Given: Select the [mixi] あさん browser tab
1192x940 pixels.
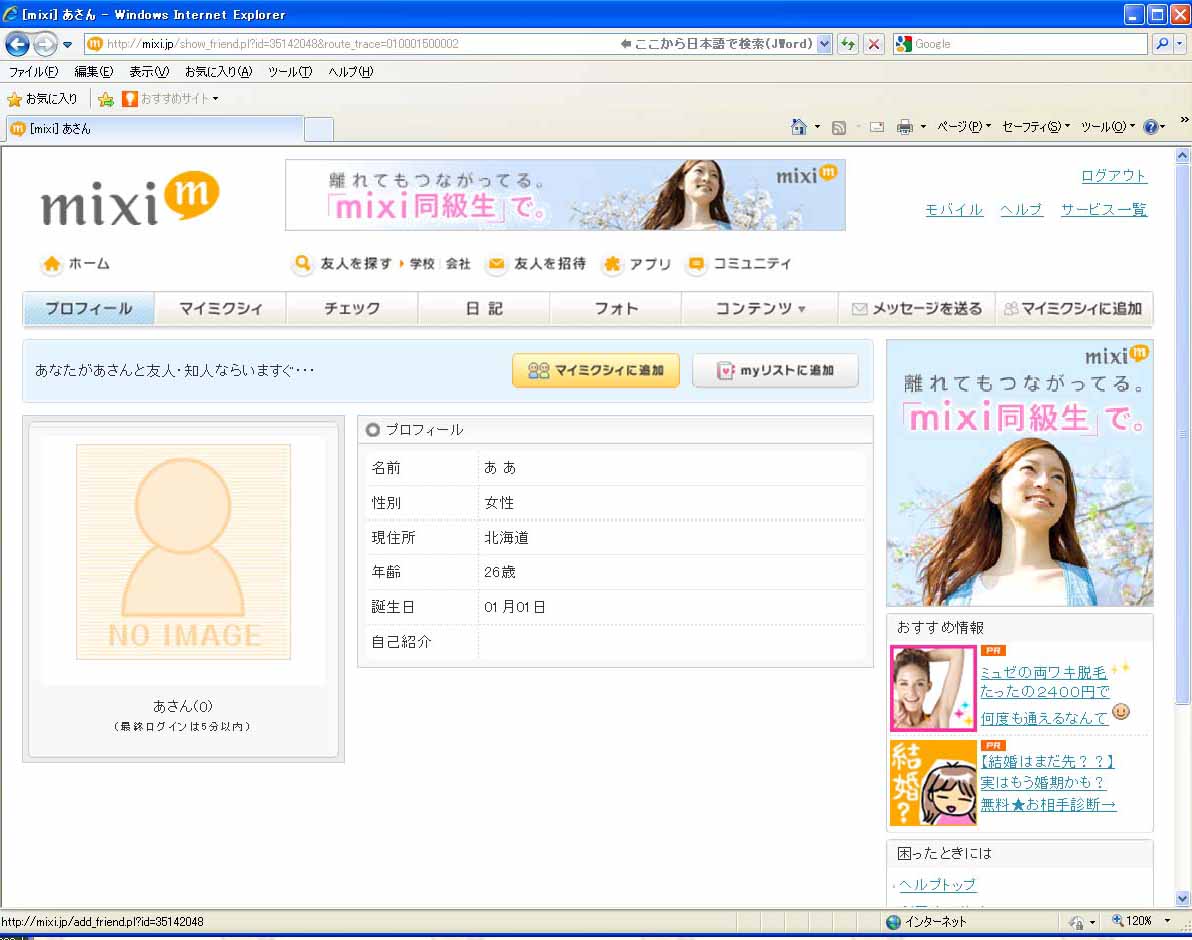Looking at the screenshot, I should (x=155, y=128).
